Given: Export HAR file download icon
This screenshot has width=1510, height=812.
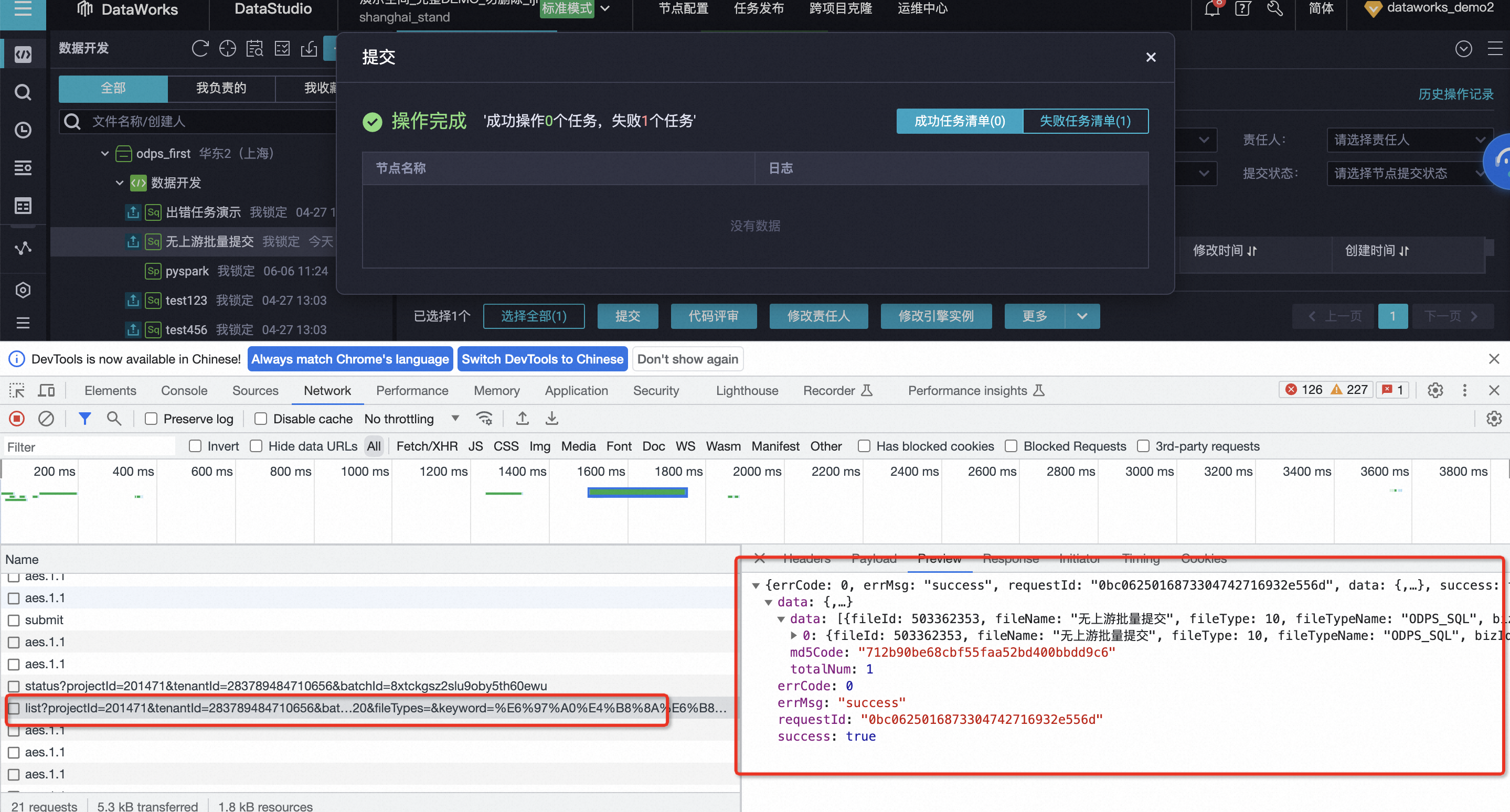Looking at the screenshot, I should click(x=551, y=418).
